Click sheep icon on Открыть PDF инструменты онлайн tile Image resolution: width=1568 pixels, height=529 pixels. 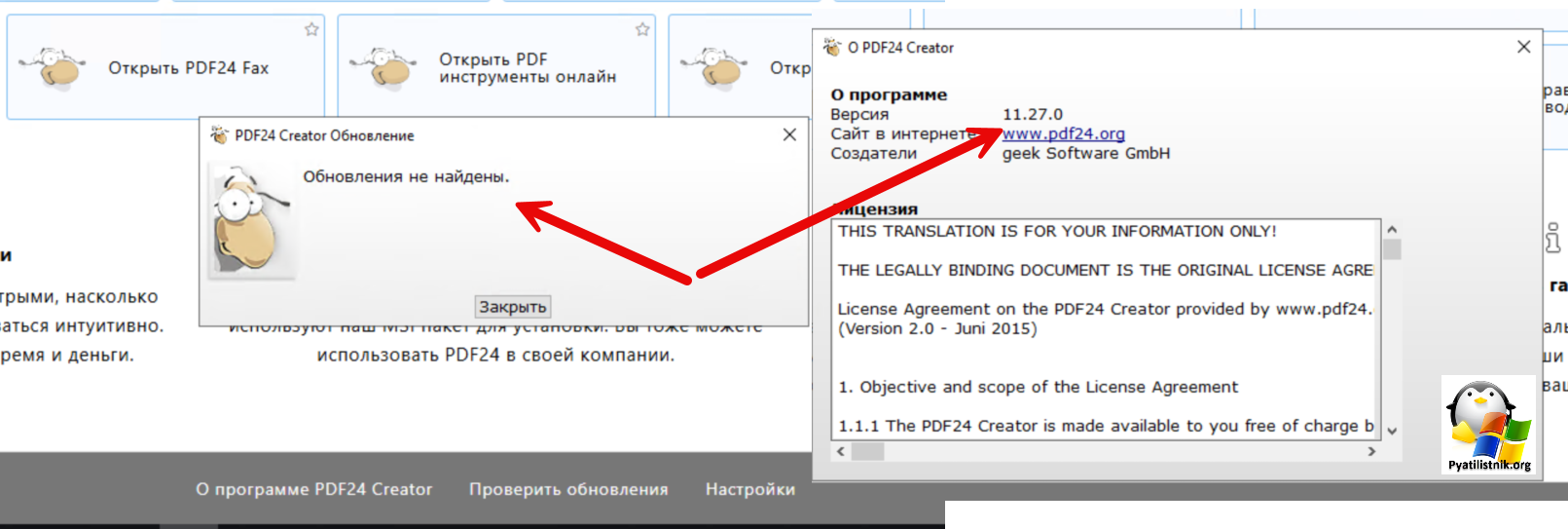[383, 67]
